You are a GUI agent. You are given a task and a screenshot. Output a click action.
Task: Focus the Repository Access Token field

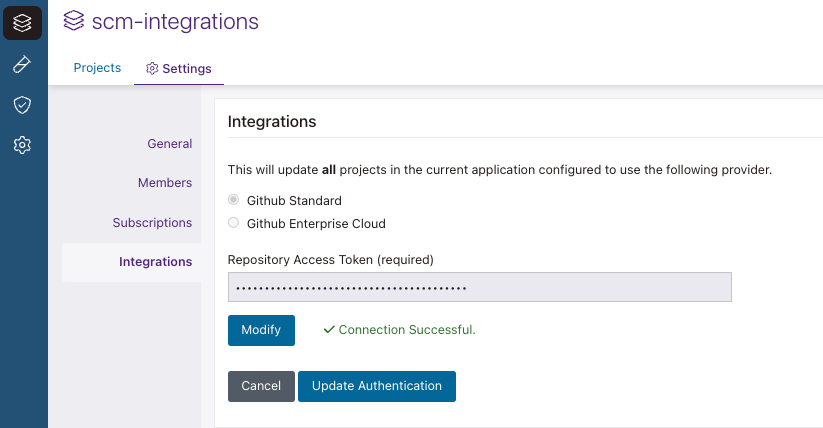coord(480,287)
